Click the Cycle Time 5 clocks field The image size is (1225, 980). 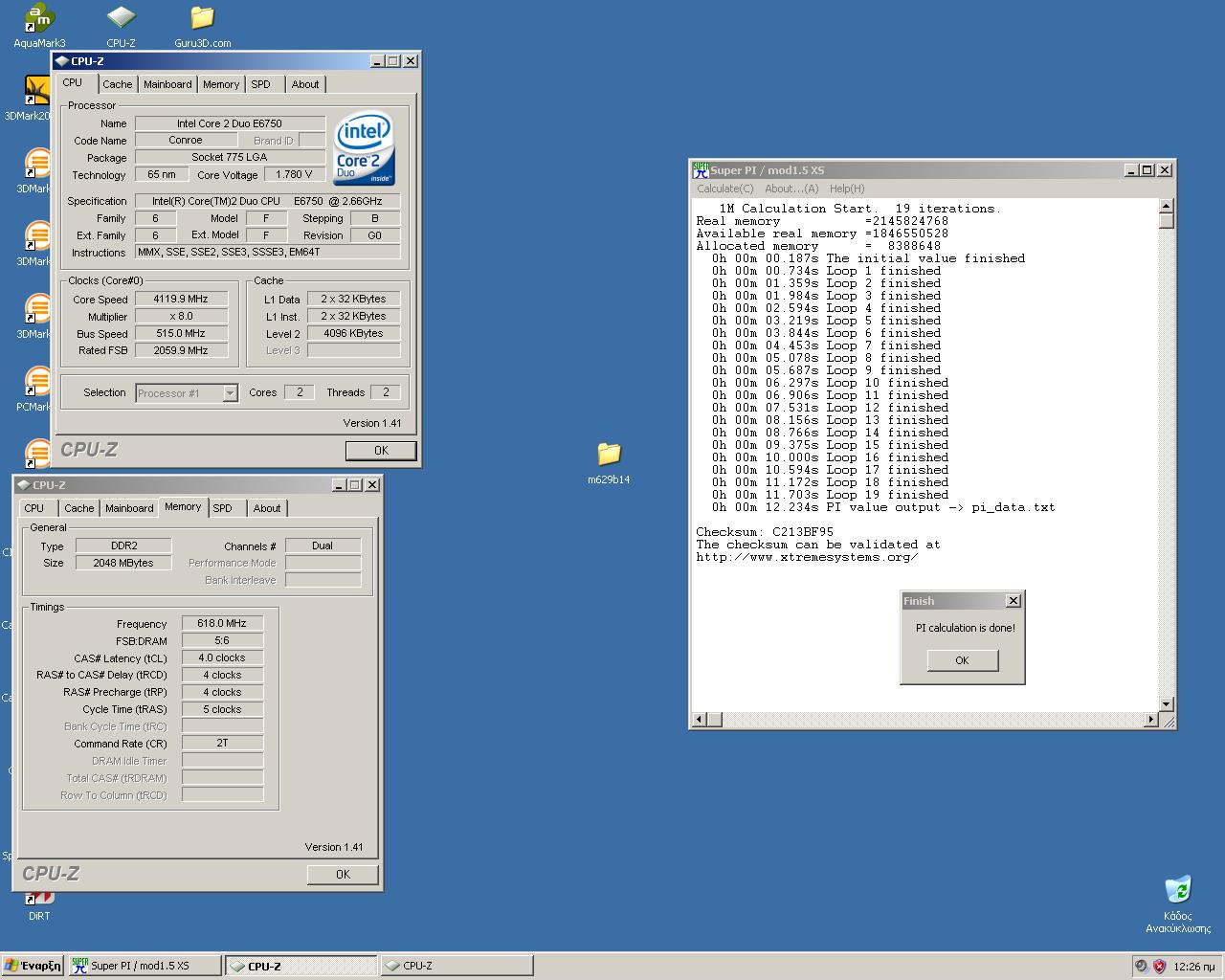(222, 709)
